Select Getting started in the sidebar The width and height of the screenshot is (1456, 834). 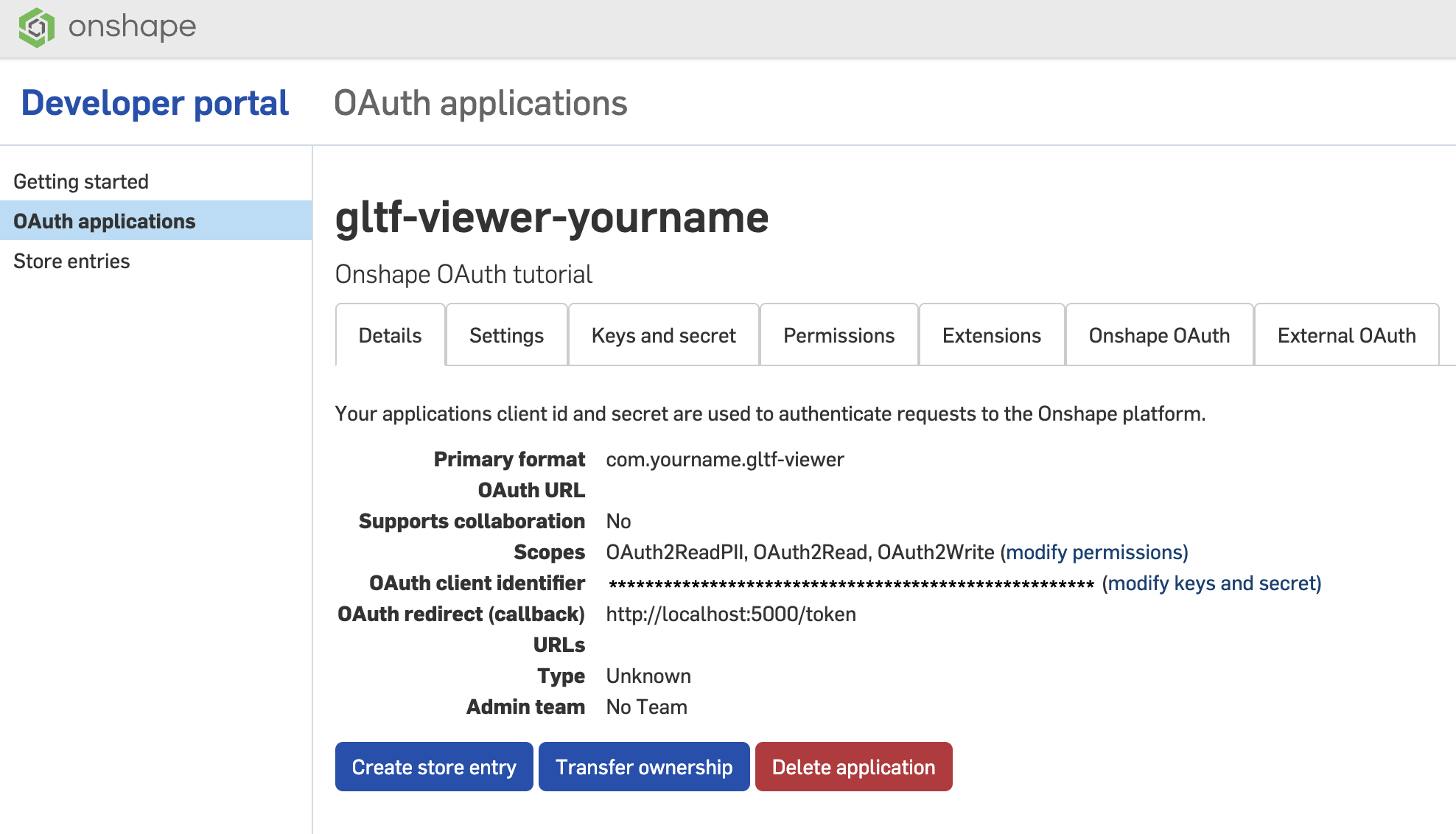pyautogui.click(x=82, y=181)
